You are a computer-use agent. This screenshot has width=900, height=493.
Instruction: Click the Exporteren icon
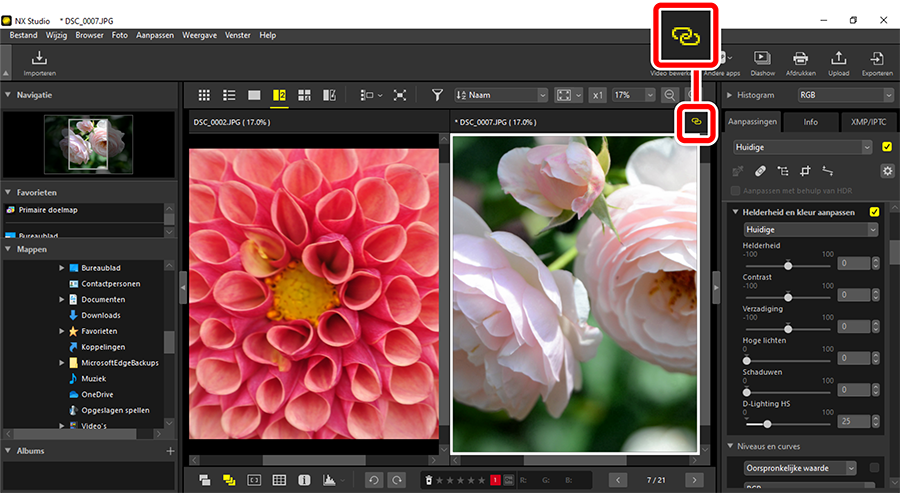[876, 62]
